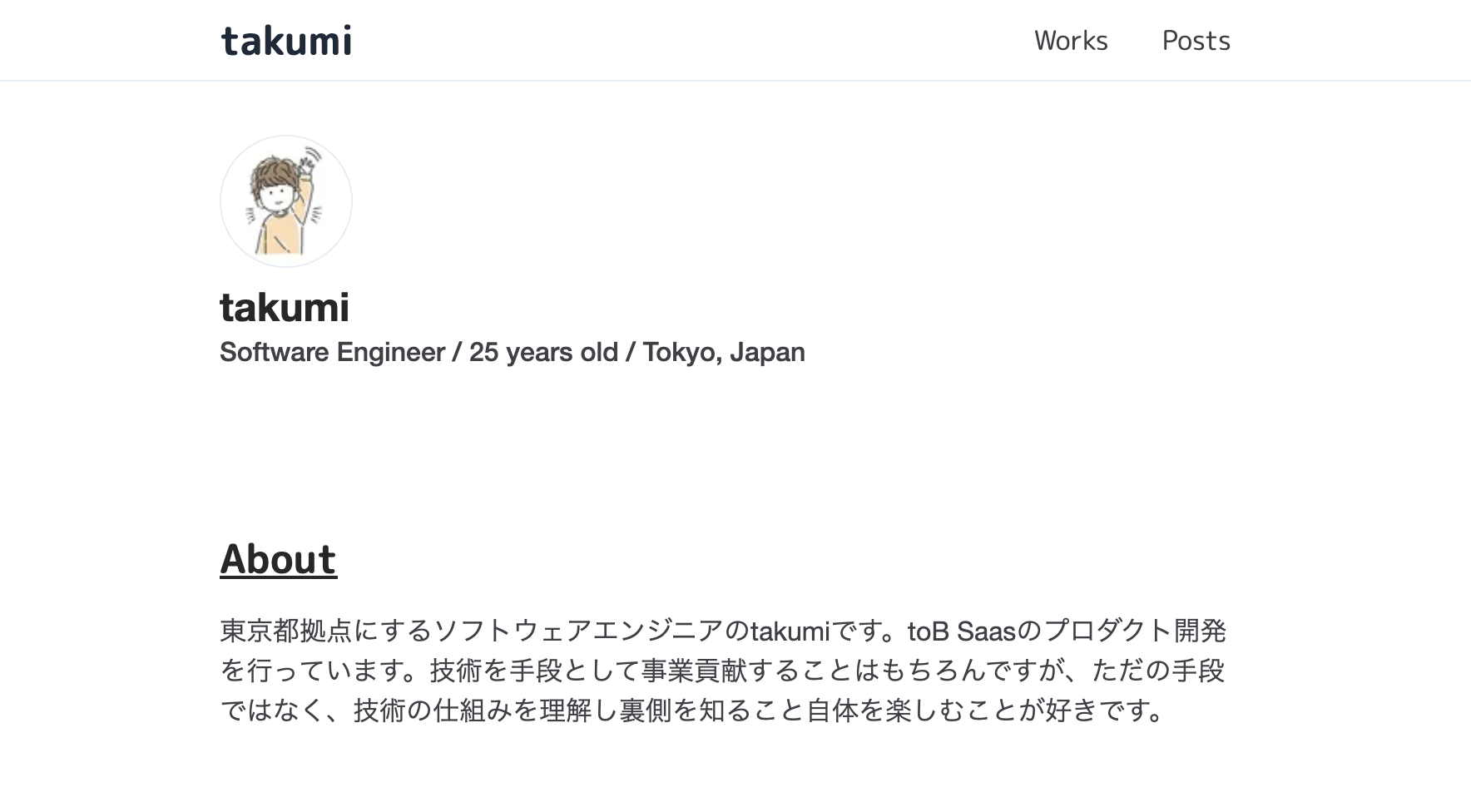This screenshot has width=1471, height=812.
Task: Click "技術の仕組み" in the last paragraph line
Action: [433, 710]
